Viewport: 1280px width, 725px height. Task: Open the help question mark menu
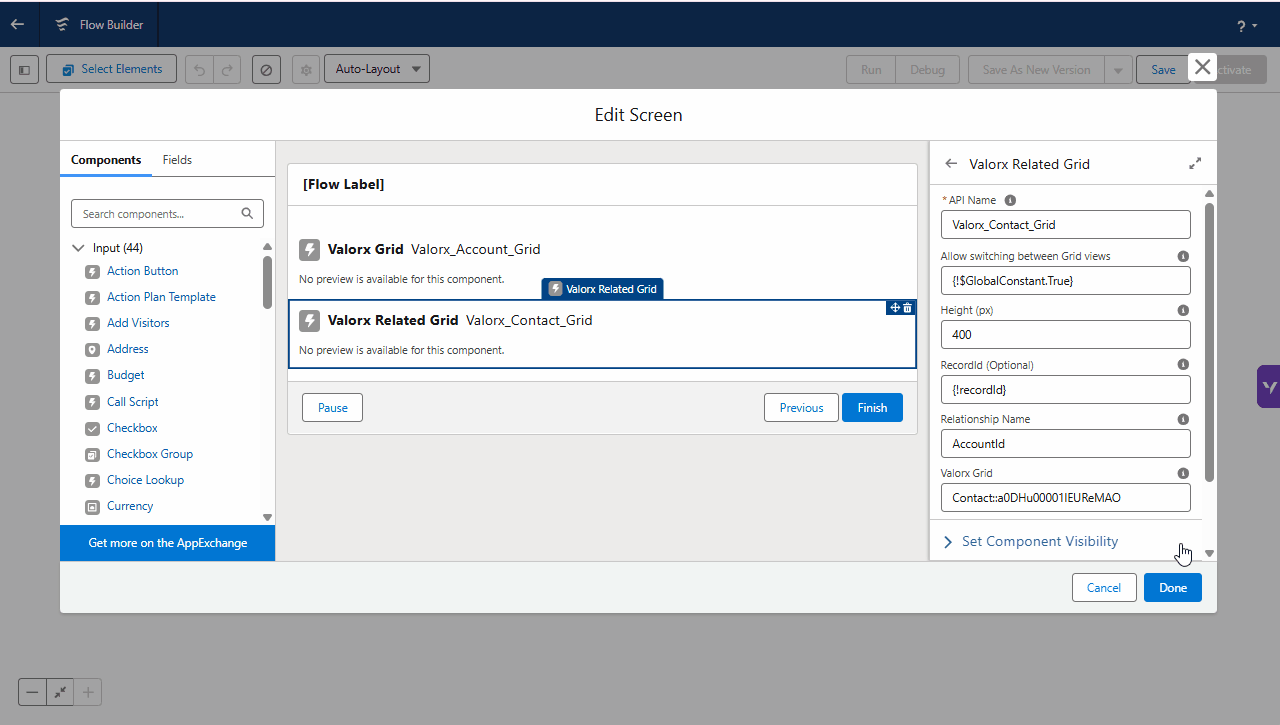(1246, 26)
